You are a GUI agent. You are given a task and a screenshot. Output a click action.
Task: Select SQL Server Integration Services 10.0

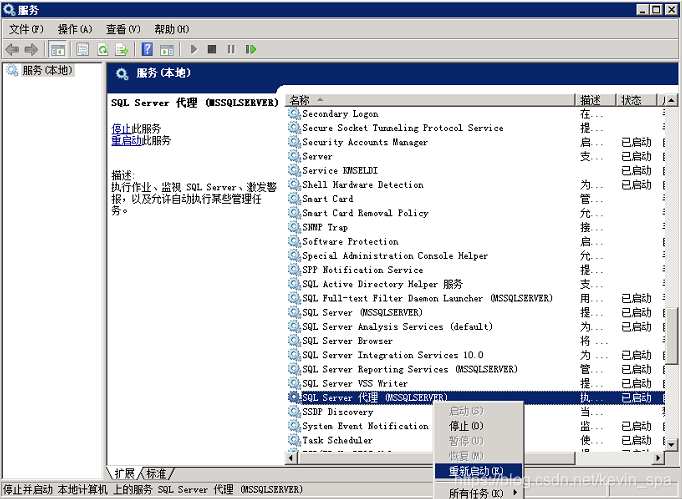[476, 355]
